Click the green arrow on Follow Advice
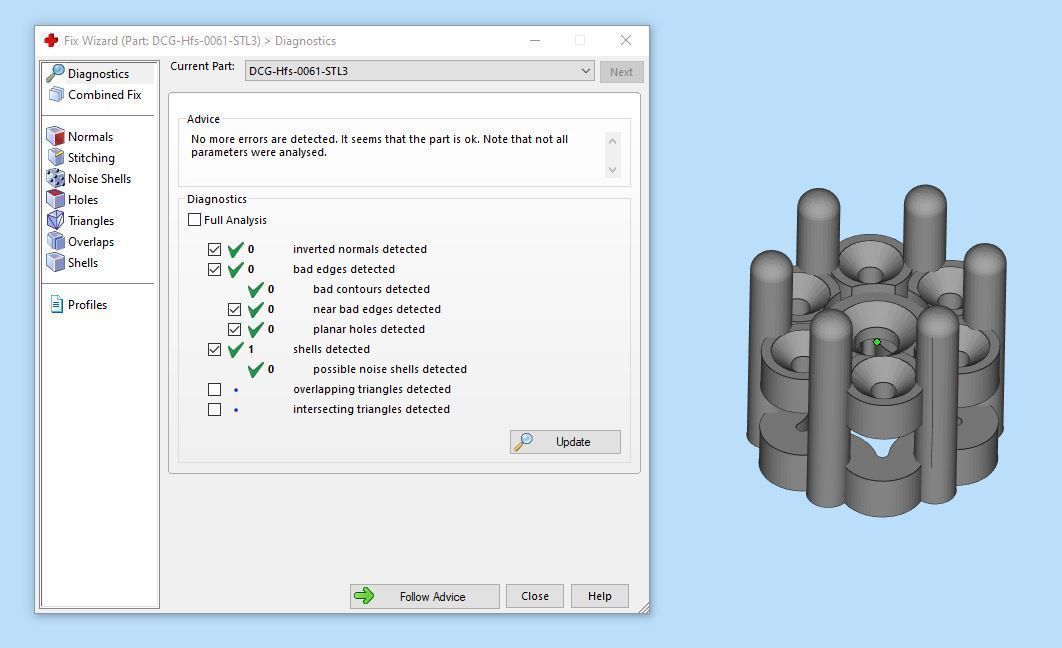Screen dimensions: 1062x648 click(x=364, y=596)
